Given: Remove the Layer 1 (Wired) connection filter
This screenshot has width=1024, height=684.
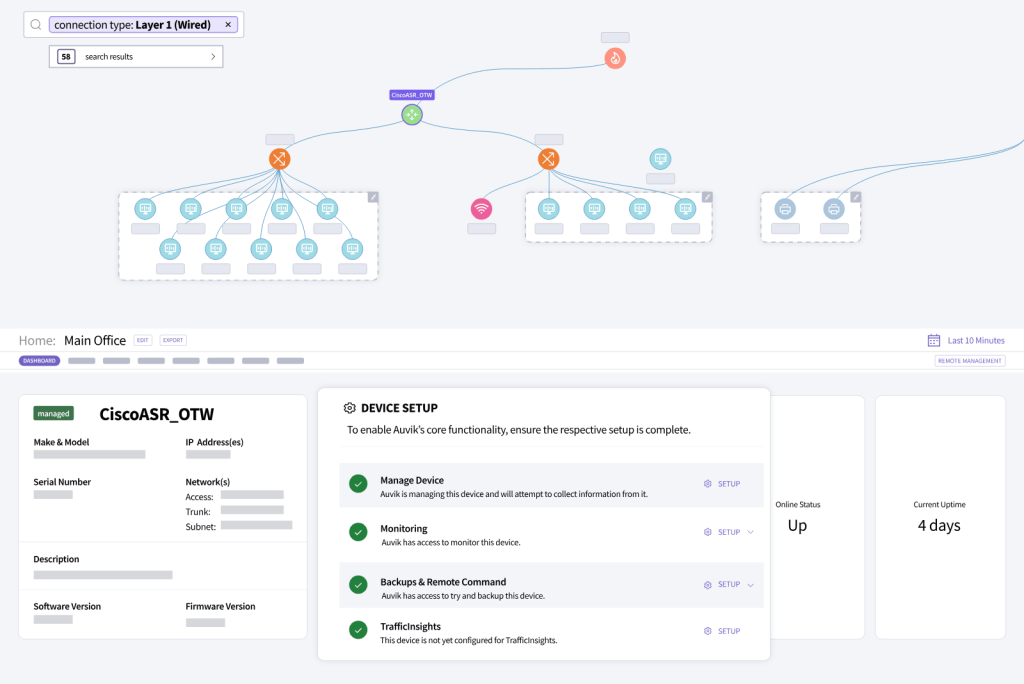Looking at the screenshot, I should click(228, 25).
